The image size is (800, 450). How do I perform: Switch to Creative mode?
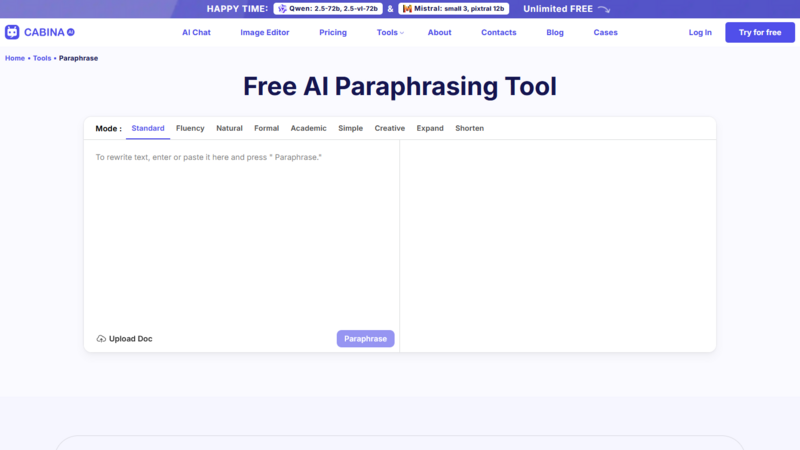390,128
